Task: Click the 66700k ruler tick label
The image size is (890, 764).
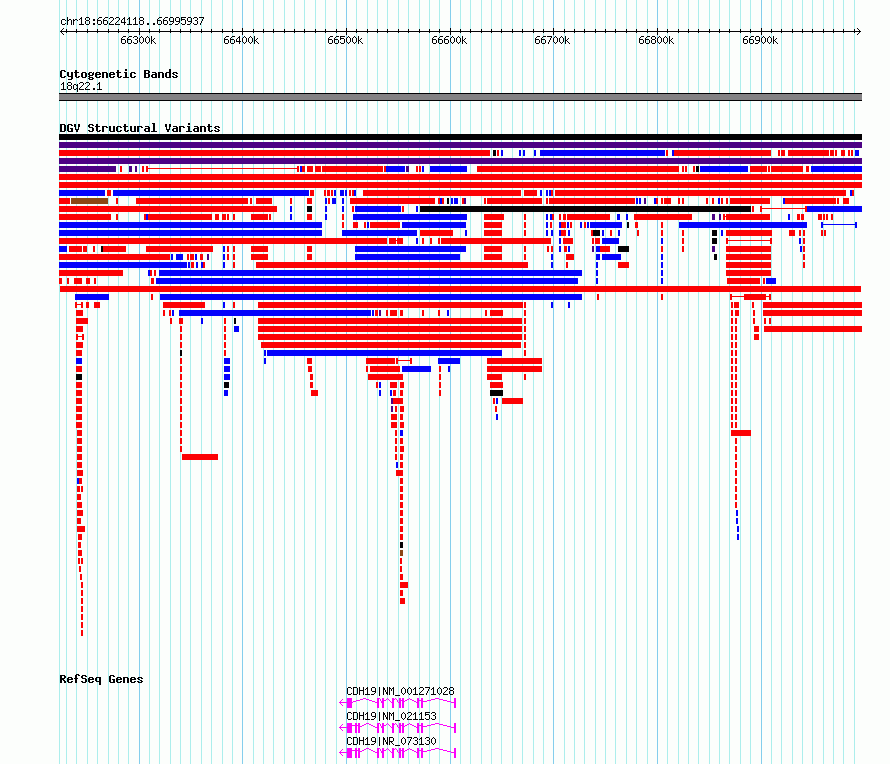Action: point(552,40)
